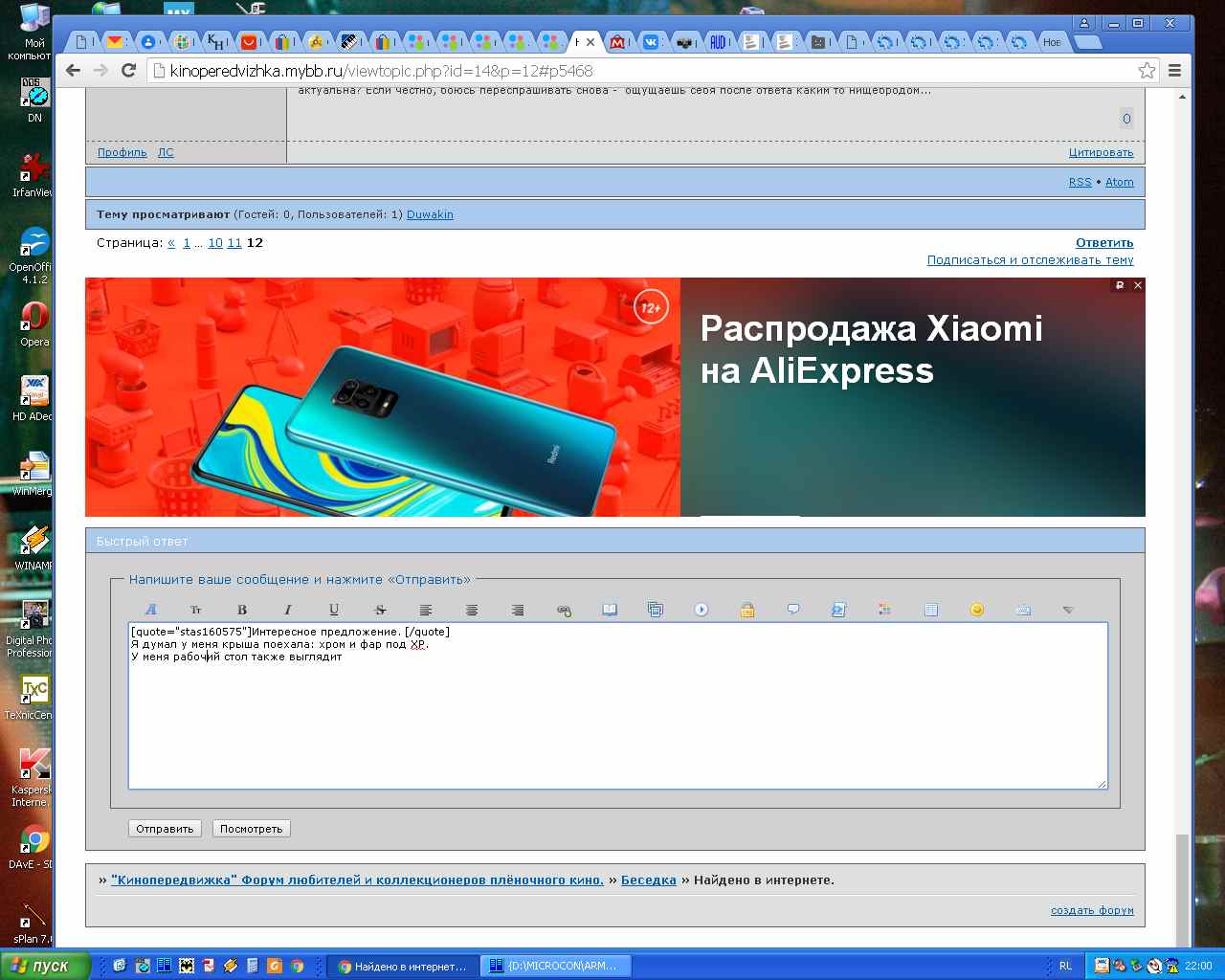Click the Найдено в интернете taskbar button

[x=402, y=966]
